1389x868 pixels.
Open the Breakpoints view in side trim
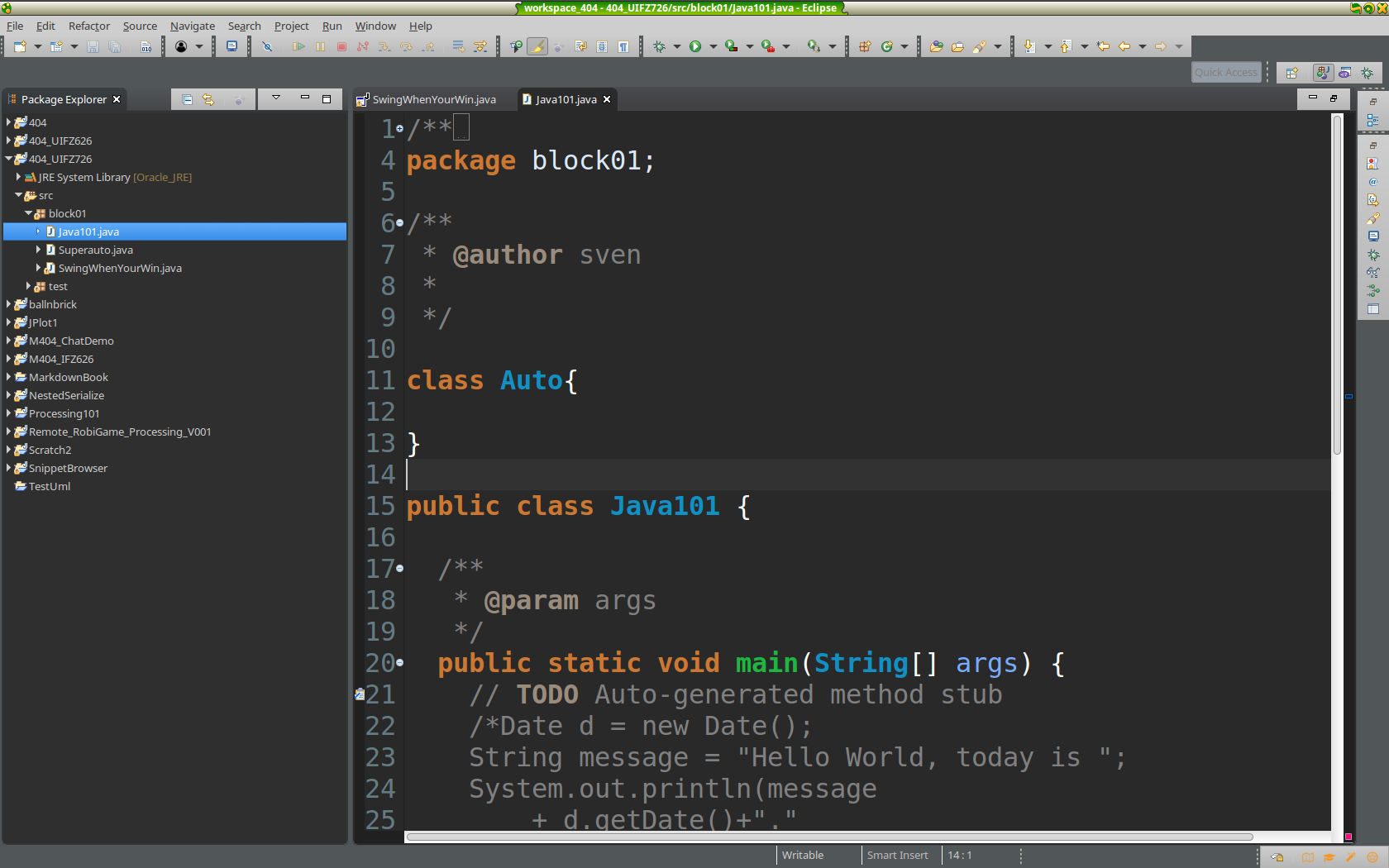(1372, 291)
